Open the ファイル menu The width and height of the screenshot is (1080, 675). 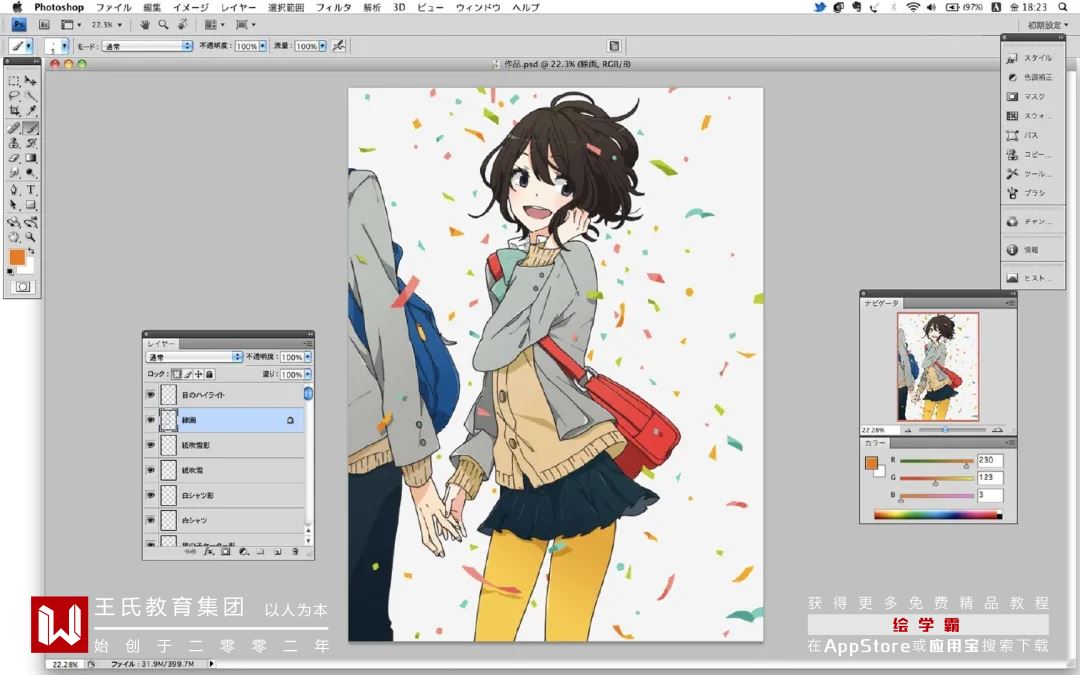pos(114,7)
